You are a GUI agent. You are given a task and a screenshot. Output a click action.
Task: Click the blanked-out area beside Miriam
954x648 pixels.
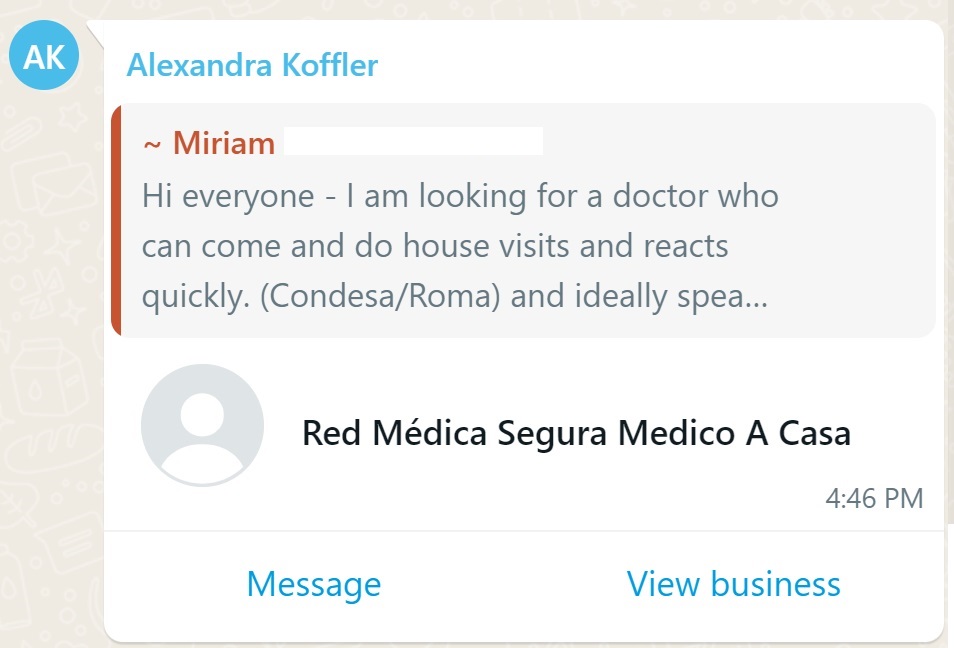click(x=413, y=141)
